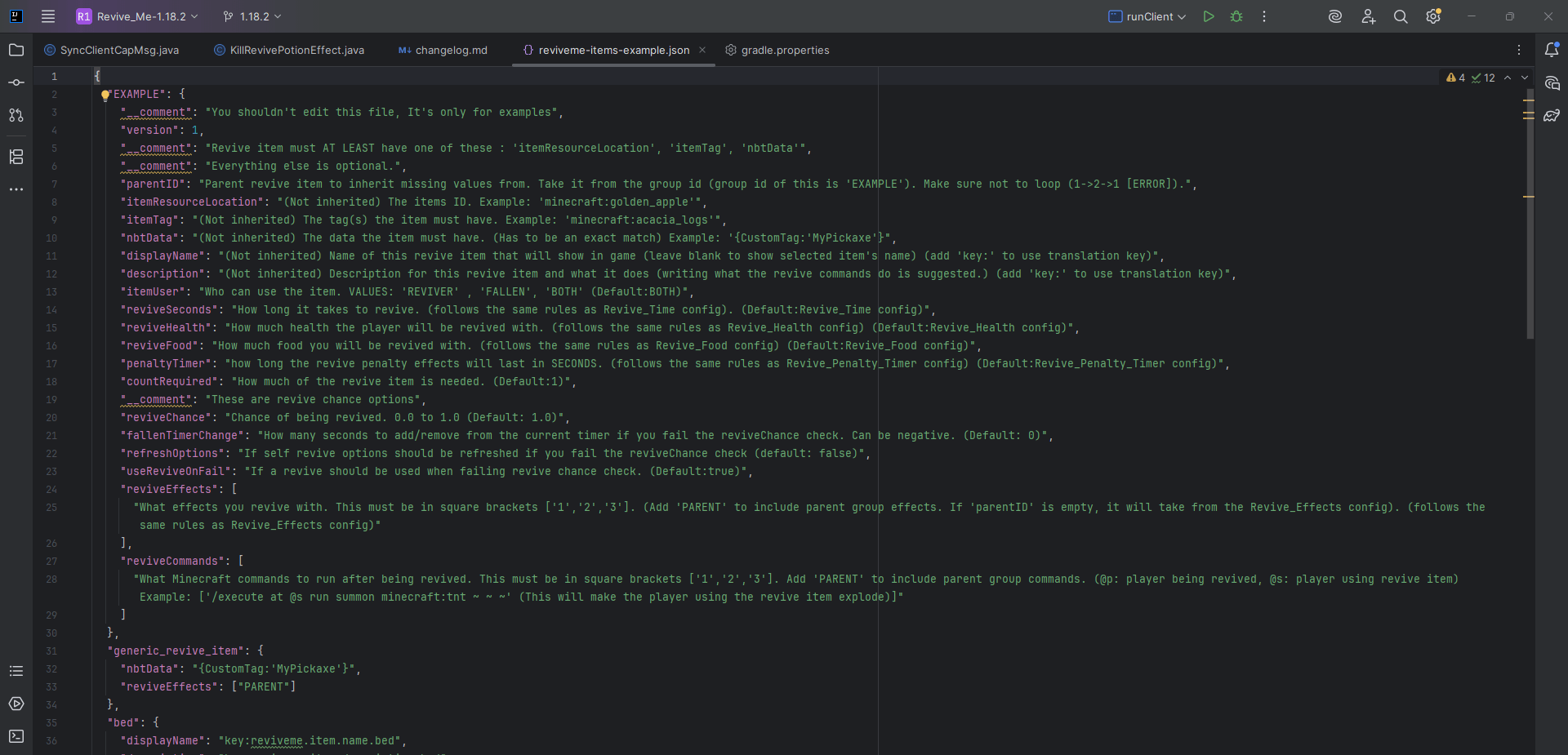This screenshot has height=755, width=1568.
Task: Switch to the KillRevivePotionEffect.java tab
Action: (x=296, y=51)
